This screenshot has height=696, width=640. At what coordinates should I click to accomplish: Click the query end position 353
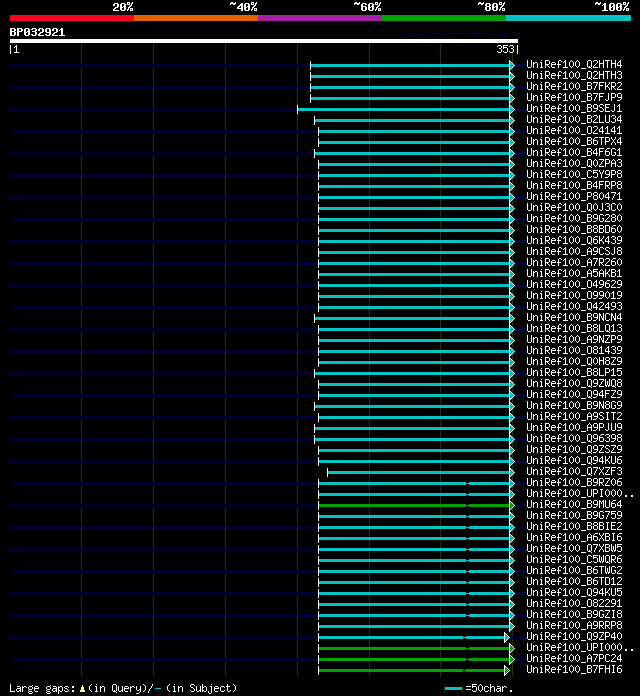pos(505,49)
